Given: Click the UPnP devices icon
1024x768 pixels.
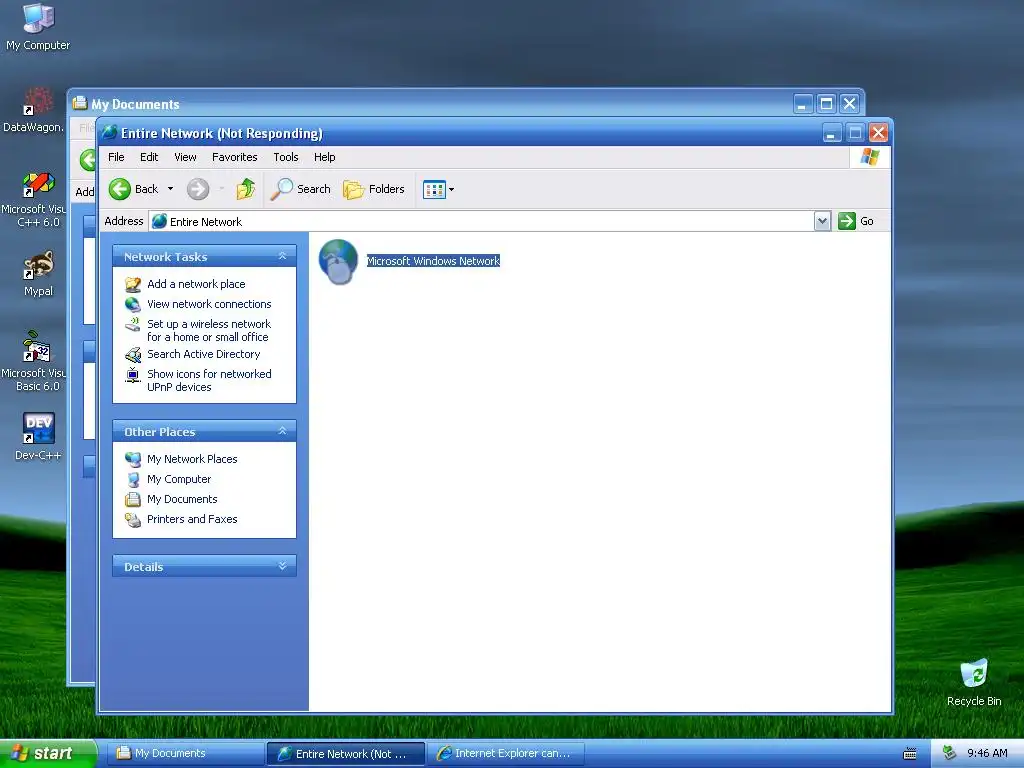Looking at the screenshot, I should coord(133,374).
